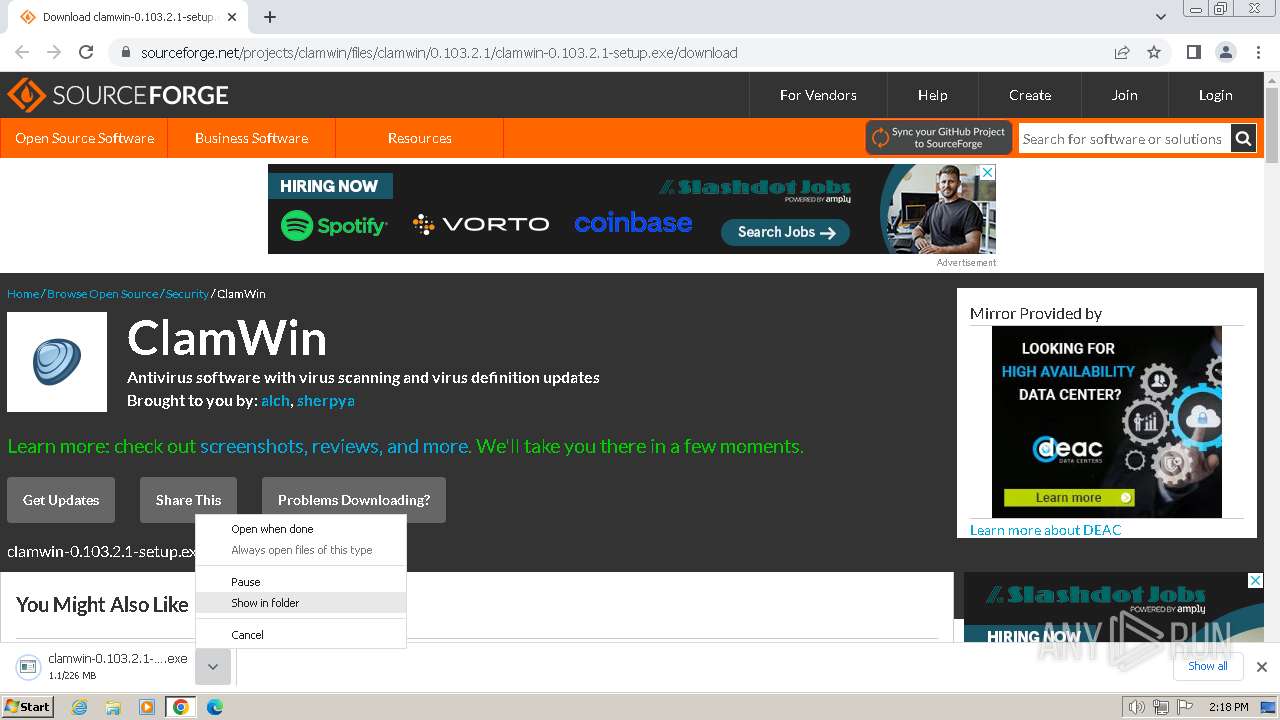1280x720 pixels.
Task: Toggle the browser side panel
Action: click(1193, 52)
